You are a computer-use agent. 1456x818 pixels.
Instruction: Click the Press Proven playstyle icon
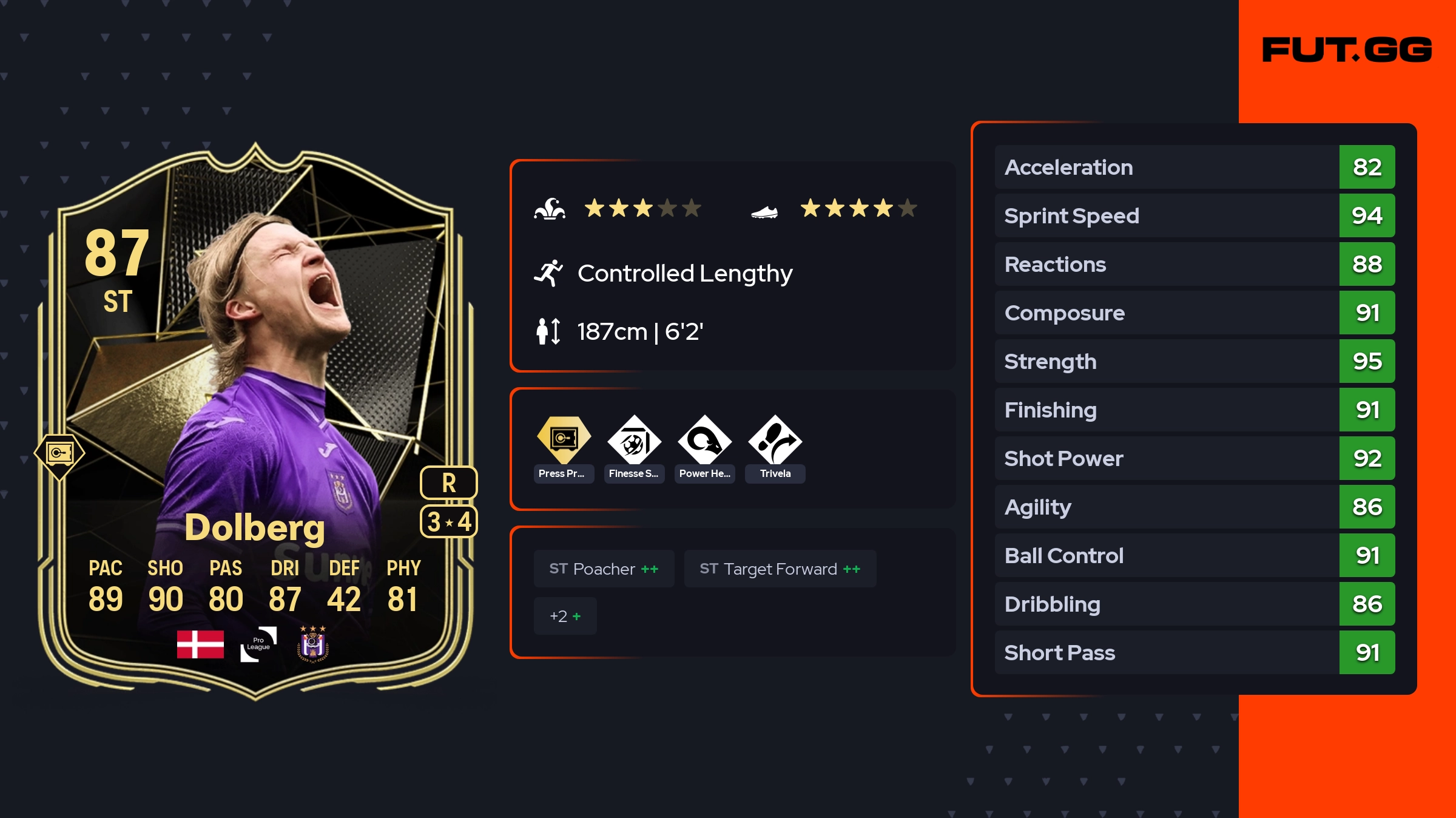564,439
